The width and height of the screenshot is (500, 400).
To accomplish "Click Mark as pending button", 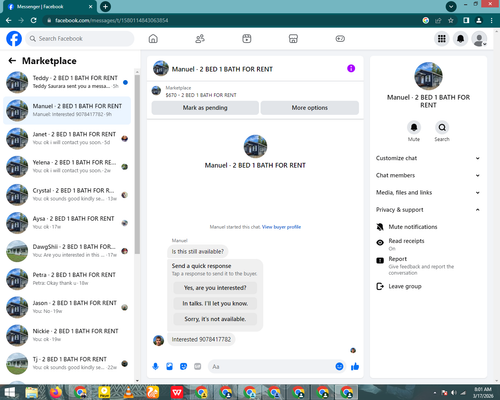I will point(205,108).
